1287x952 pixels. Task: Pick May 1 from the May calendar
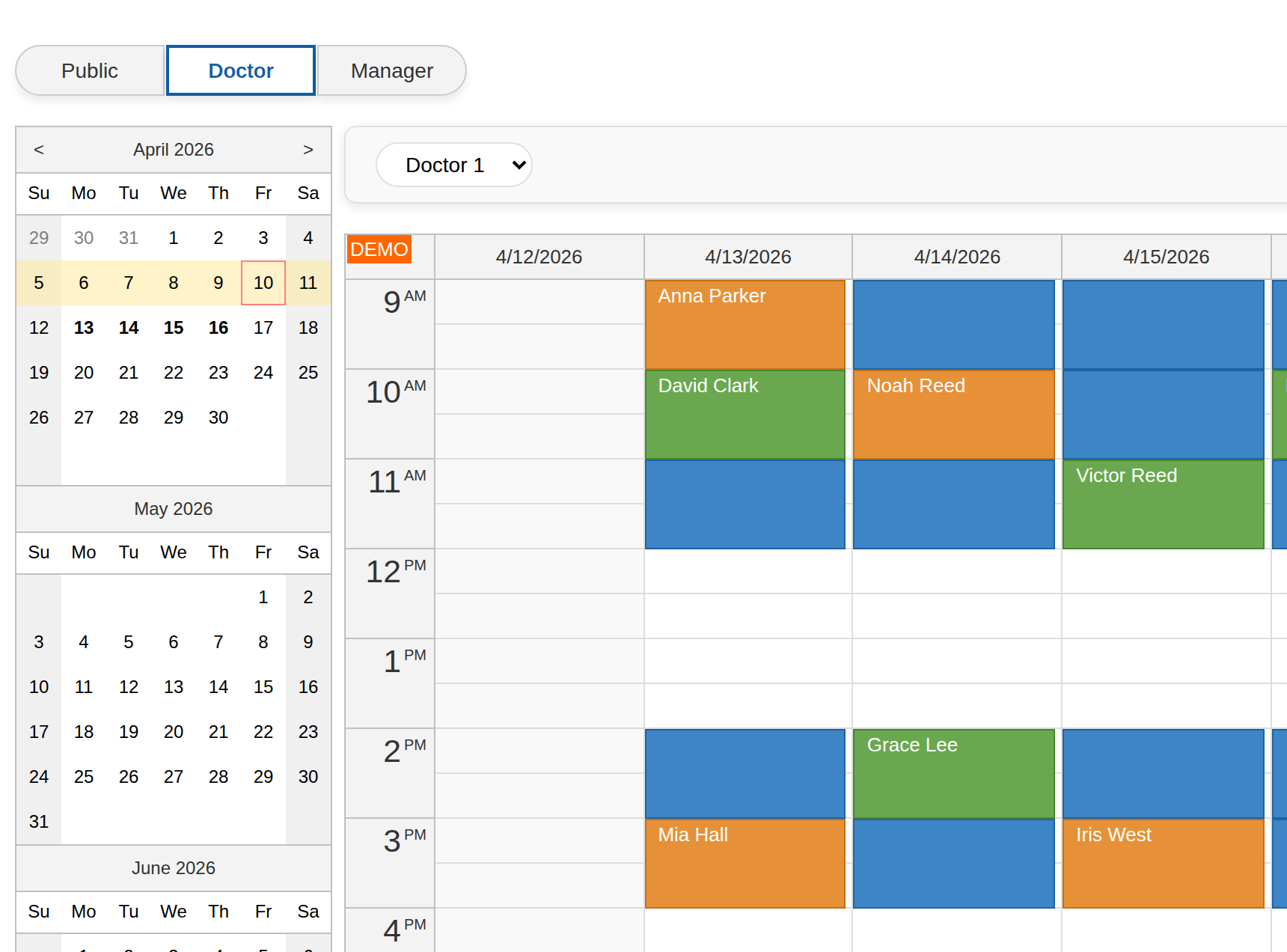[x=263, y=597]
